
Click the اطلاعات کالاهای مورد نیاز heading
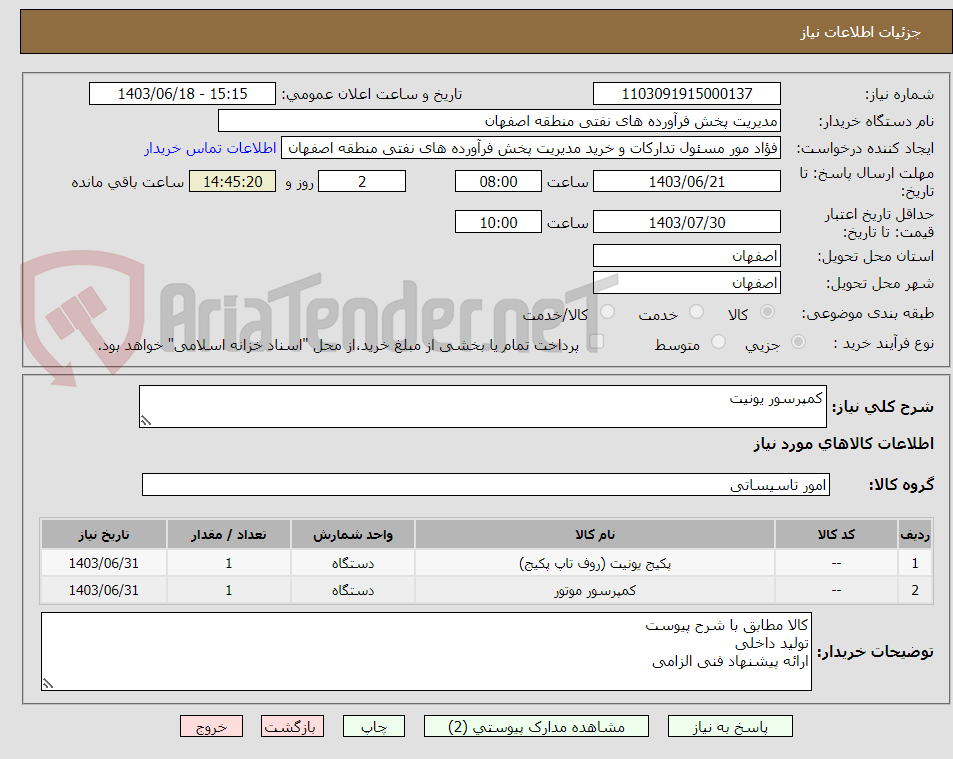click(844, 444)
